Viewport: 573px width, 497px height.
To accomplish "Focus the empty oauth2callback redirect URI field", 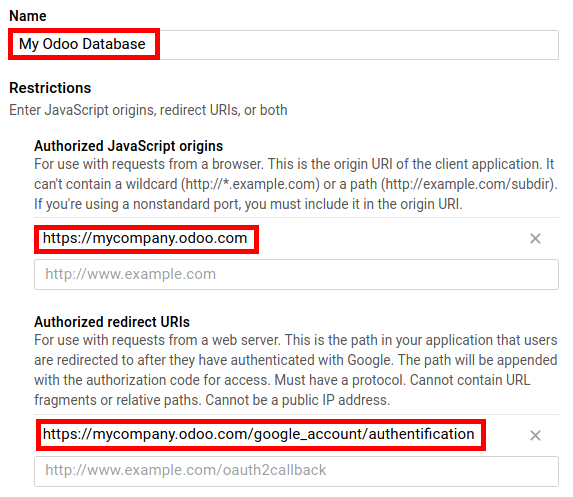I will (x=296, y=471).
